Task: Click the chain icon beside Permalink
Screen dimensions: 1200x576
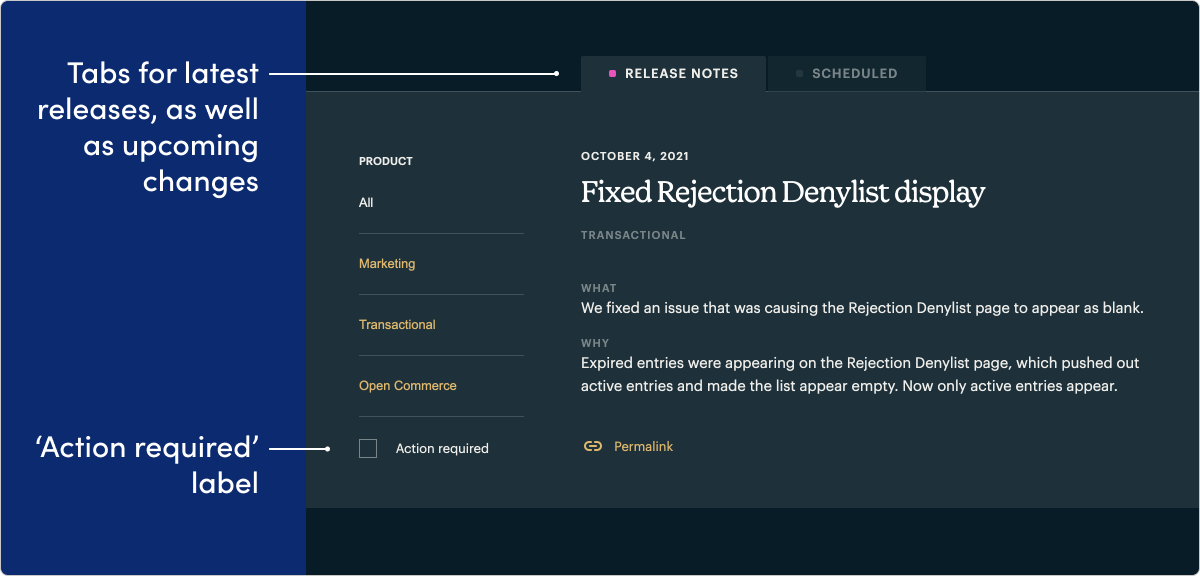Action: tap(593, 446)
